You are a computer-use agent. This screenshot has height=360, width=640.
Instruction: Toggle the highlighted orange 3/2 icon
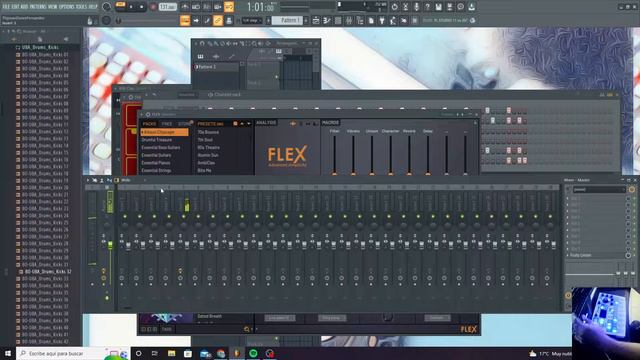[x=229, y=7]
